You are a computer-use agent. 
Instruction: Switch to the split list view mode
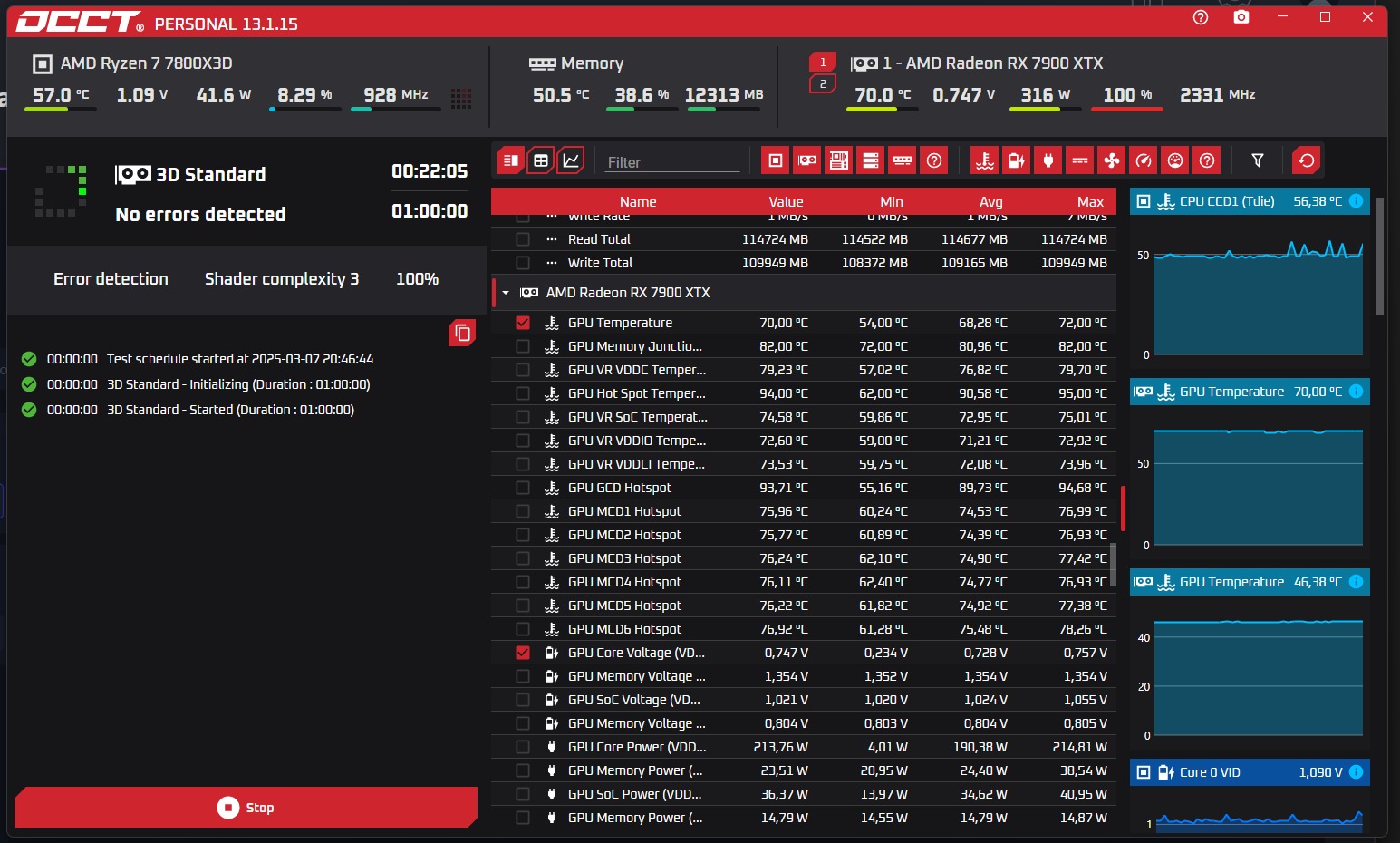tap(511, 160)
